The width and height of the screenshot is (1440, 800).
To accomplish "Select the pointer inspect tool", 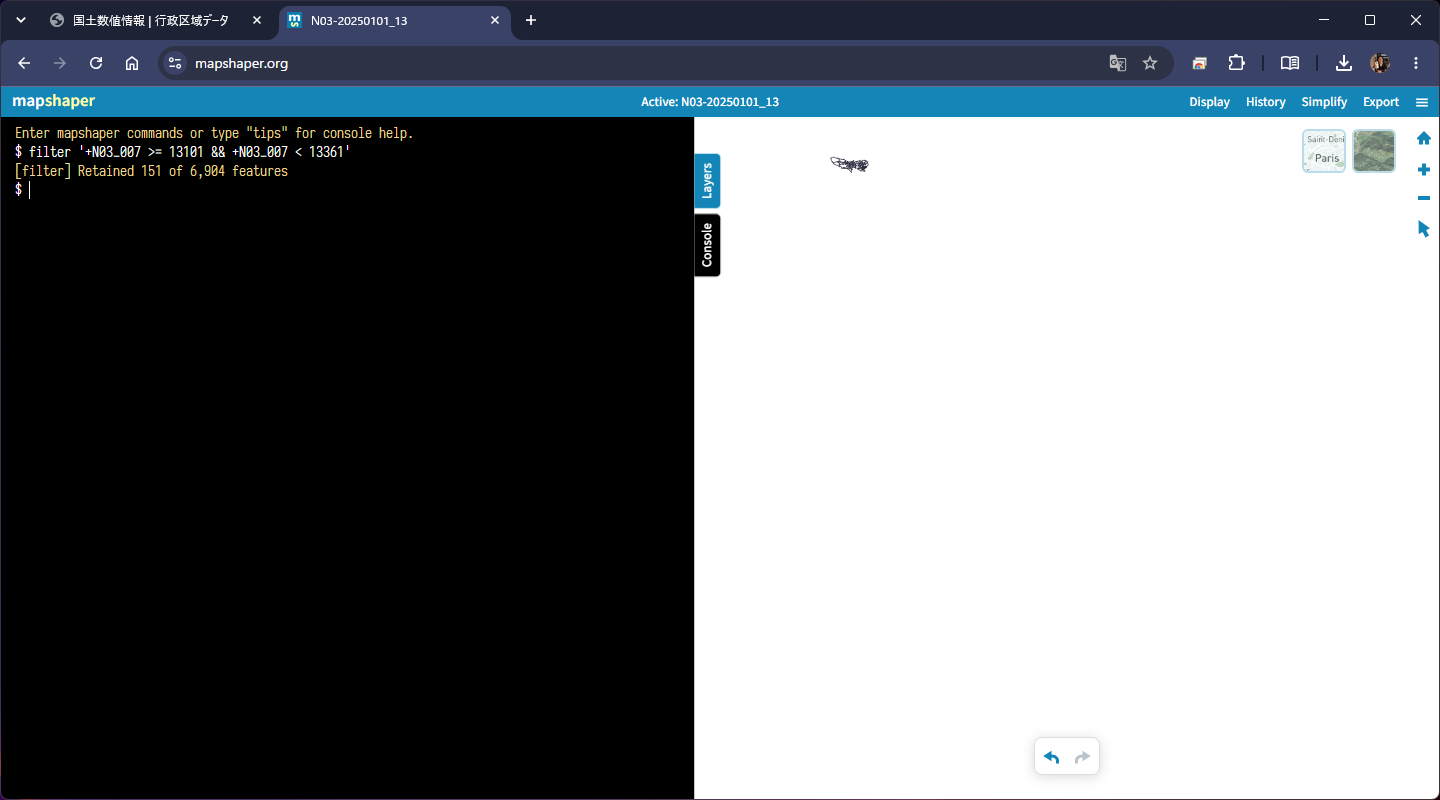I will tap(1424, 229).
